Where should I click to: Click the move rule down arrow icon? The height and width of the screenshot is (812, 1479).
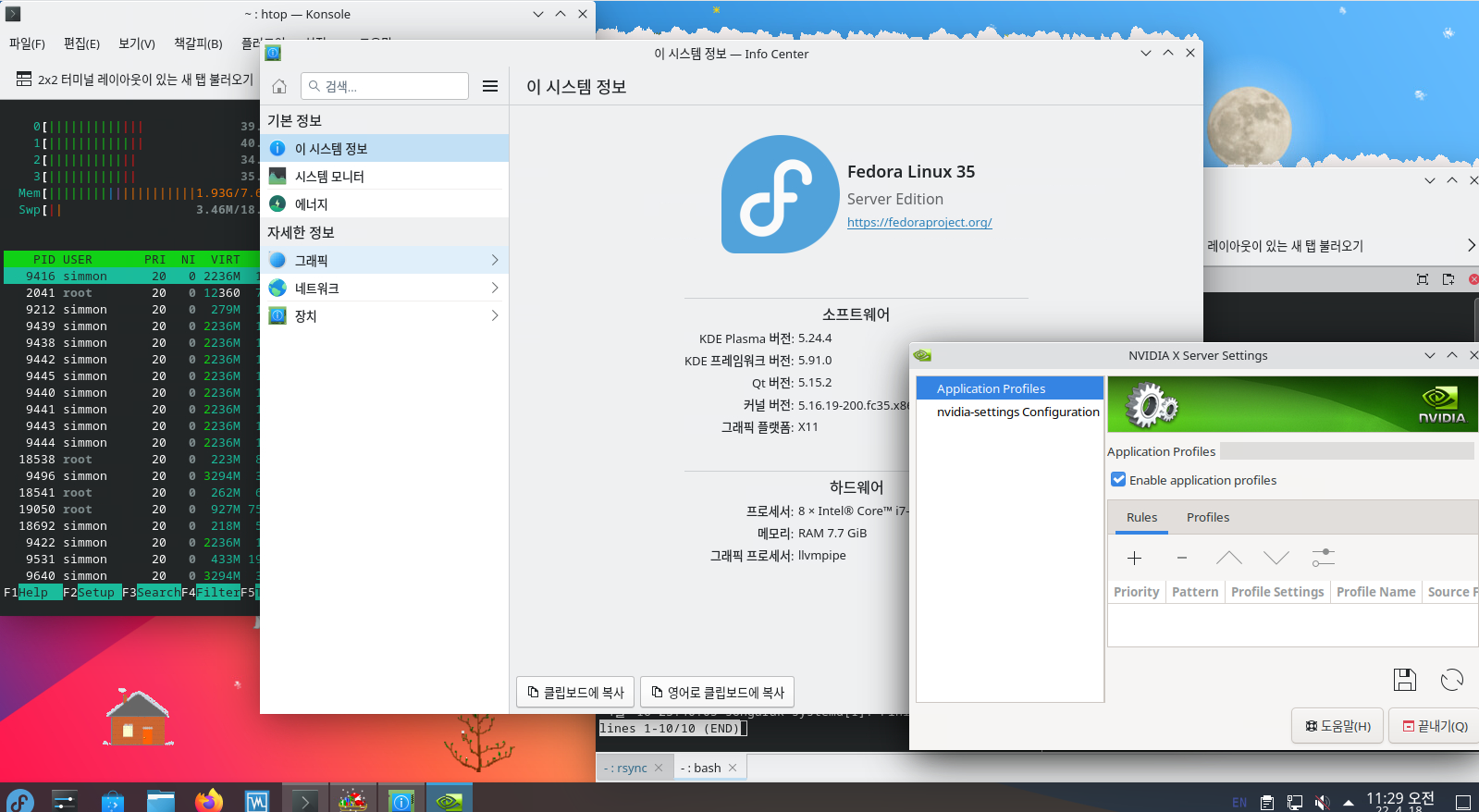pos(1276,558)
